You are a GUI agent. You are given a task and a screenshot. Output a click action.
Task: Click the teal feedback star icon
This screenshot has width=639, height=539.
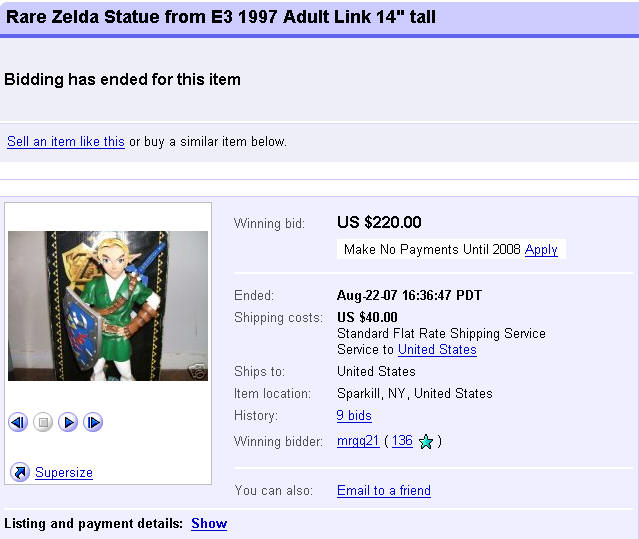pos(426,441)
